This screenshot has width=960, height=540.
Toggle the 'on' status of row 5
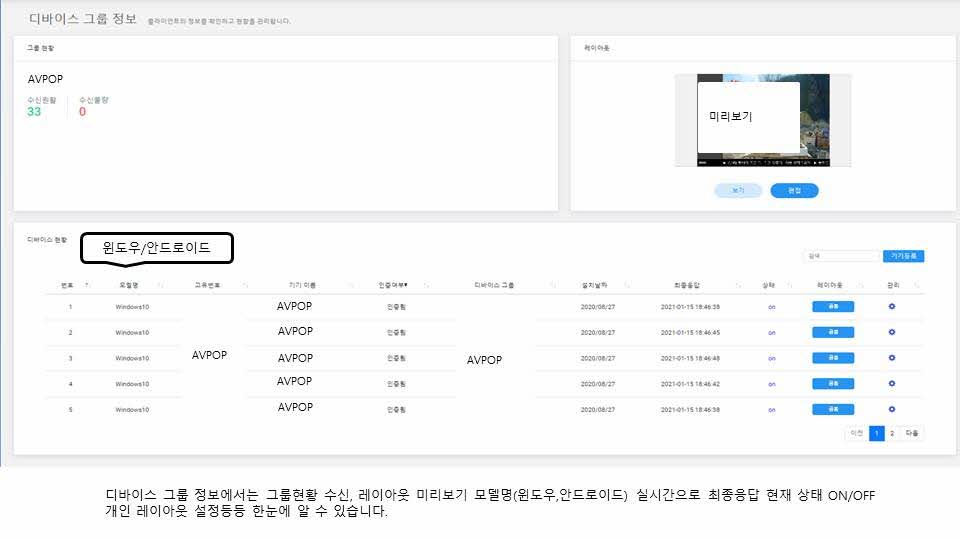pyautogui.click(x=771, y=409)
